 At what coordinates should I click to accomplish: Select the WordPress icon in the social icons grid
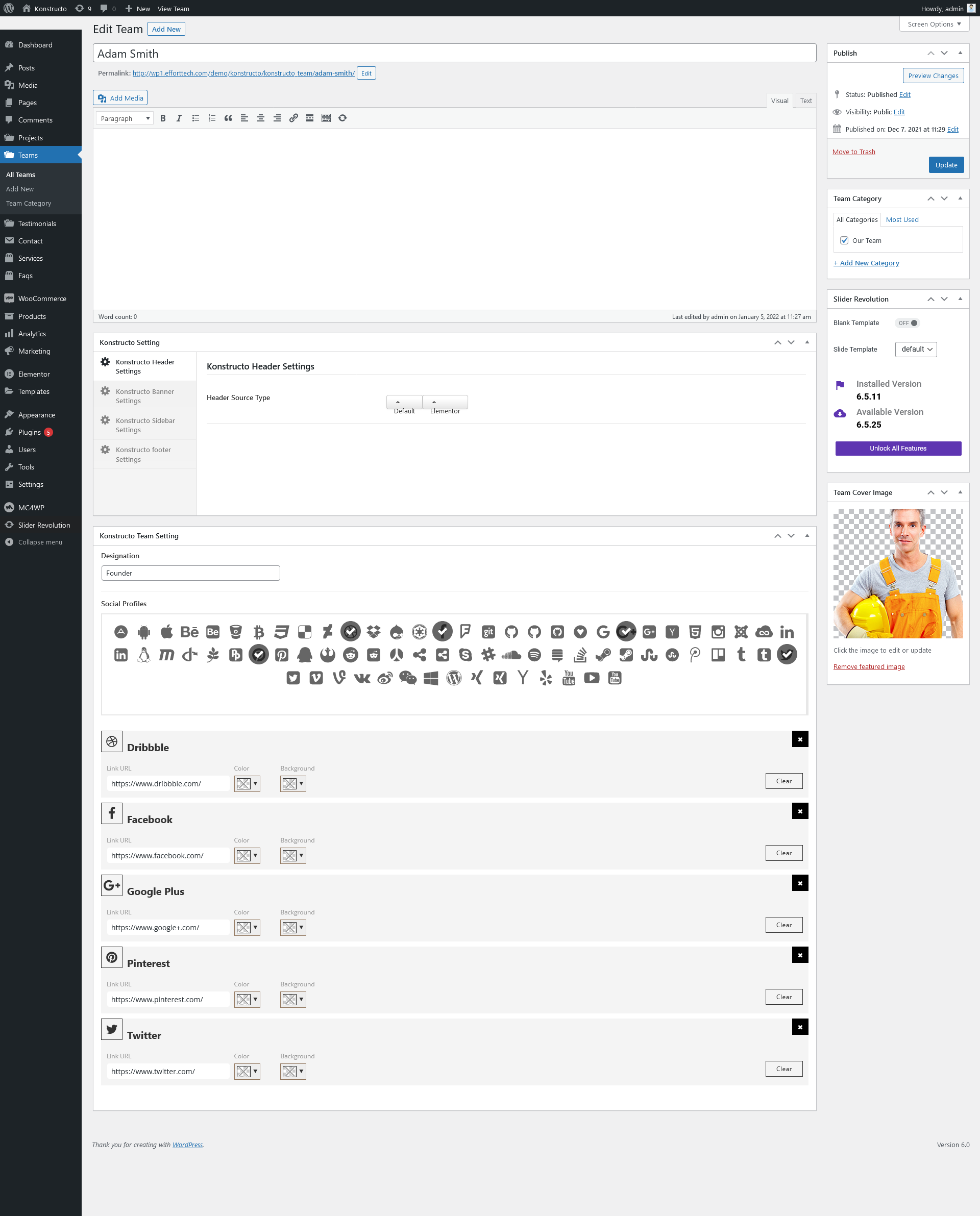pos(454,678)
